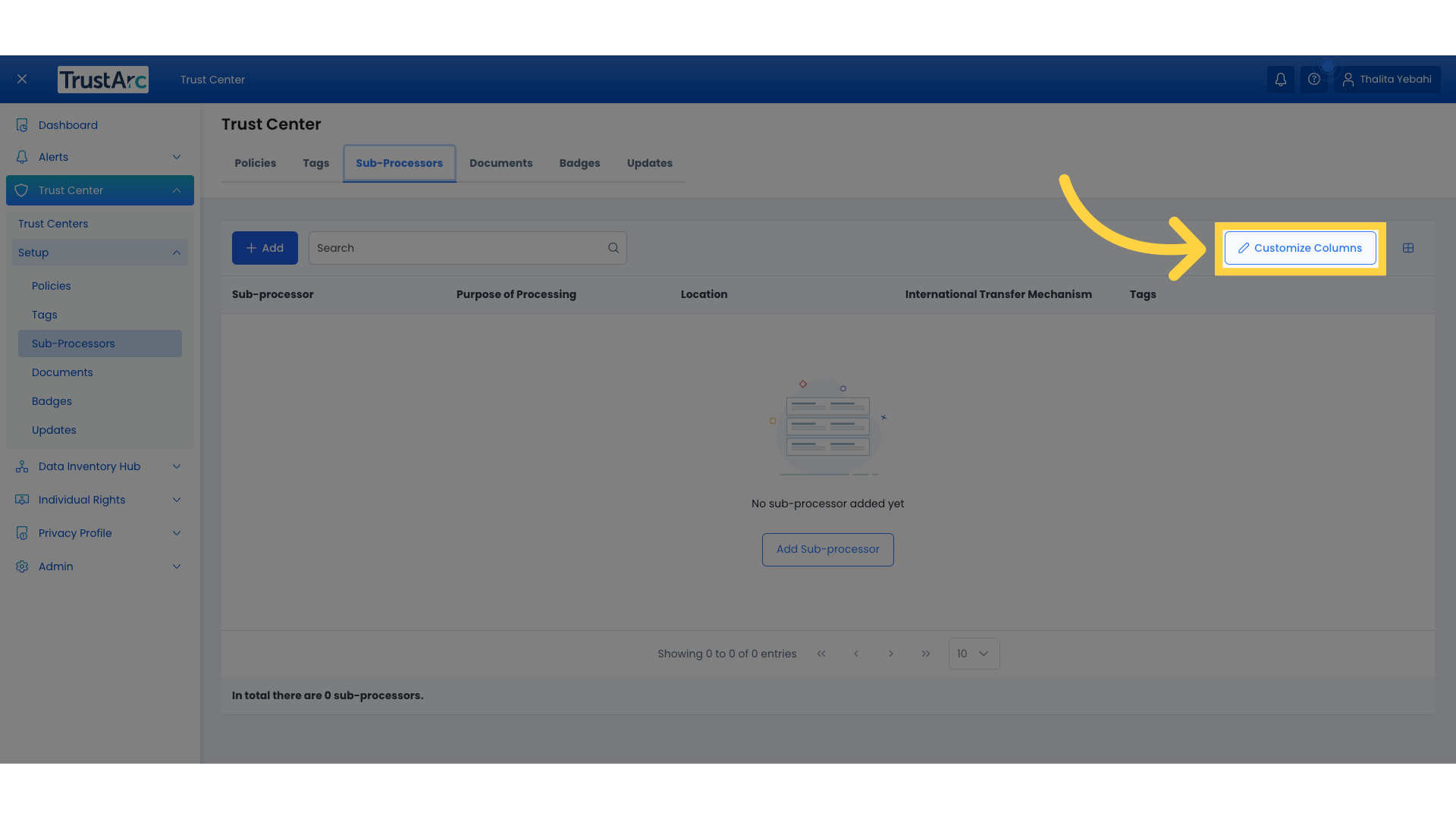This screenshot has width=1456, height=819.
Task: Close the sidebar with the X icon
Action: (22, 79)
